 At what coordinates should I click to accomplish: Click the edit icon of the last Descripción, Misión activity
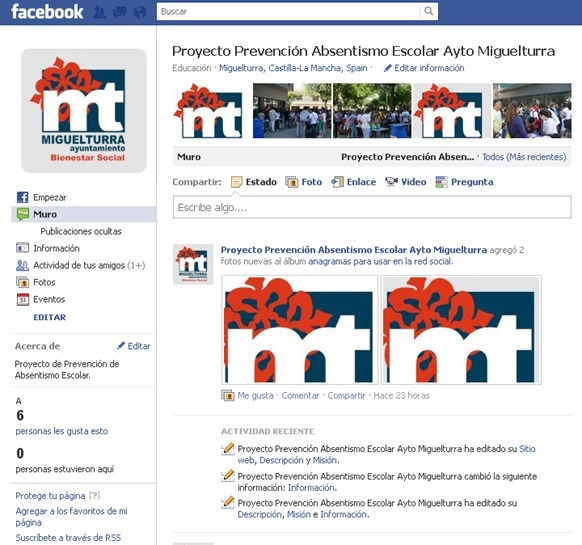pos(228,502)
